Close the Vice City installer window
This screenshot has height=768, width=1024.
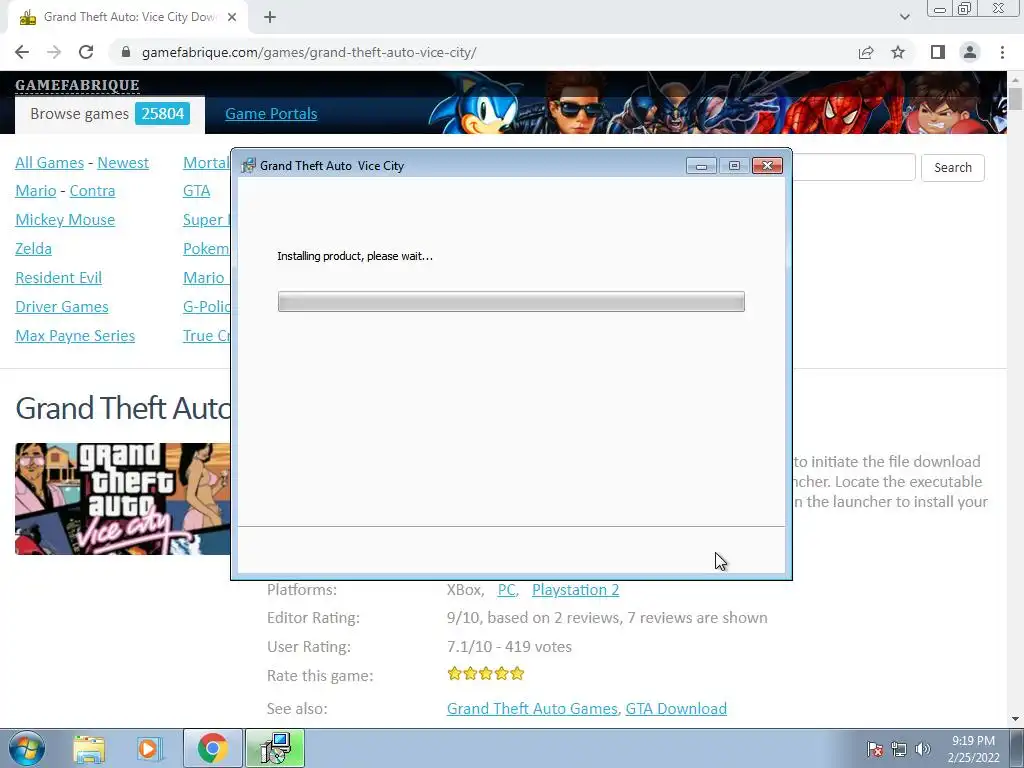click(767, 166)
